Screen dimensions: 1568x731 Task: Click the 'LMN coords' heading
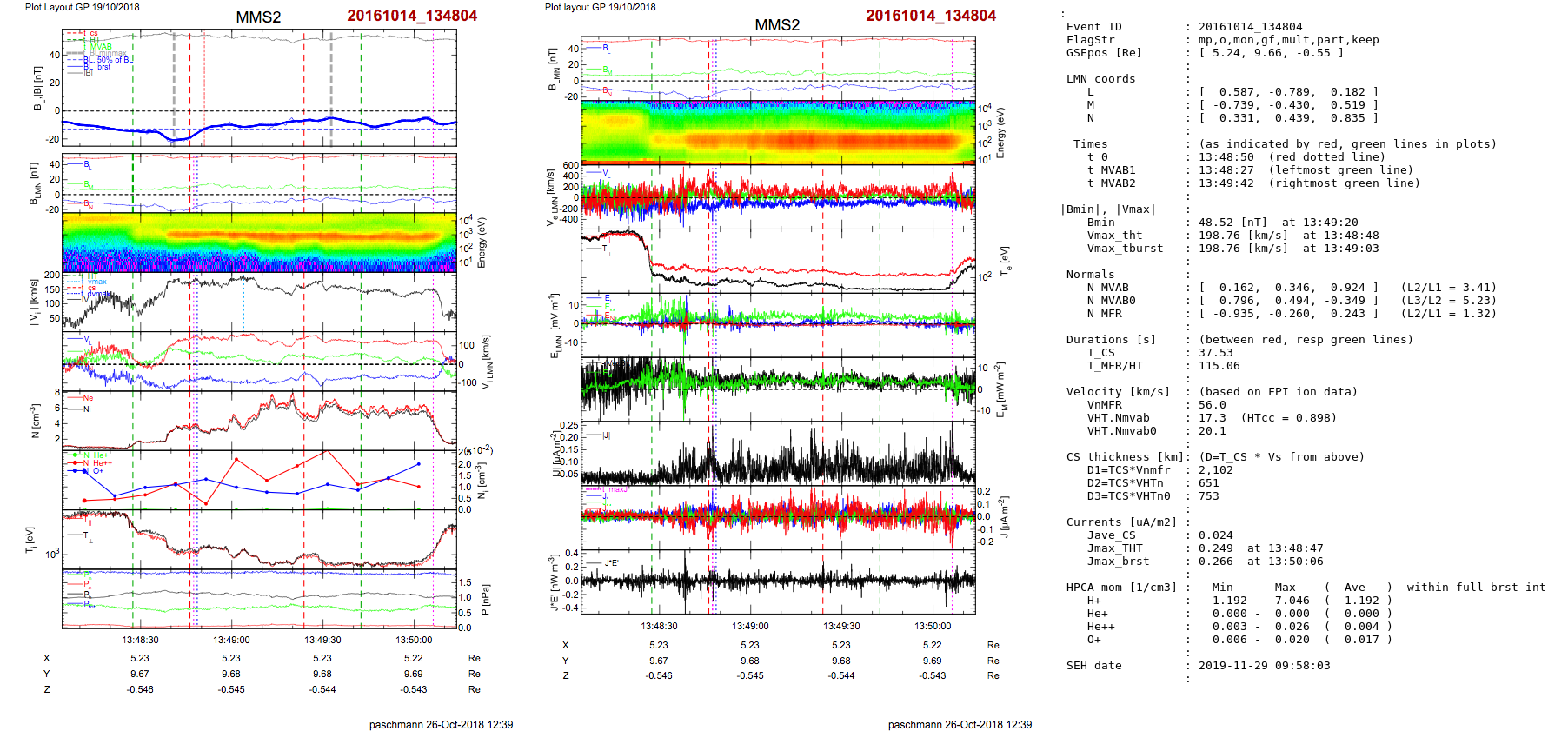[1100, 79]
